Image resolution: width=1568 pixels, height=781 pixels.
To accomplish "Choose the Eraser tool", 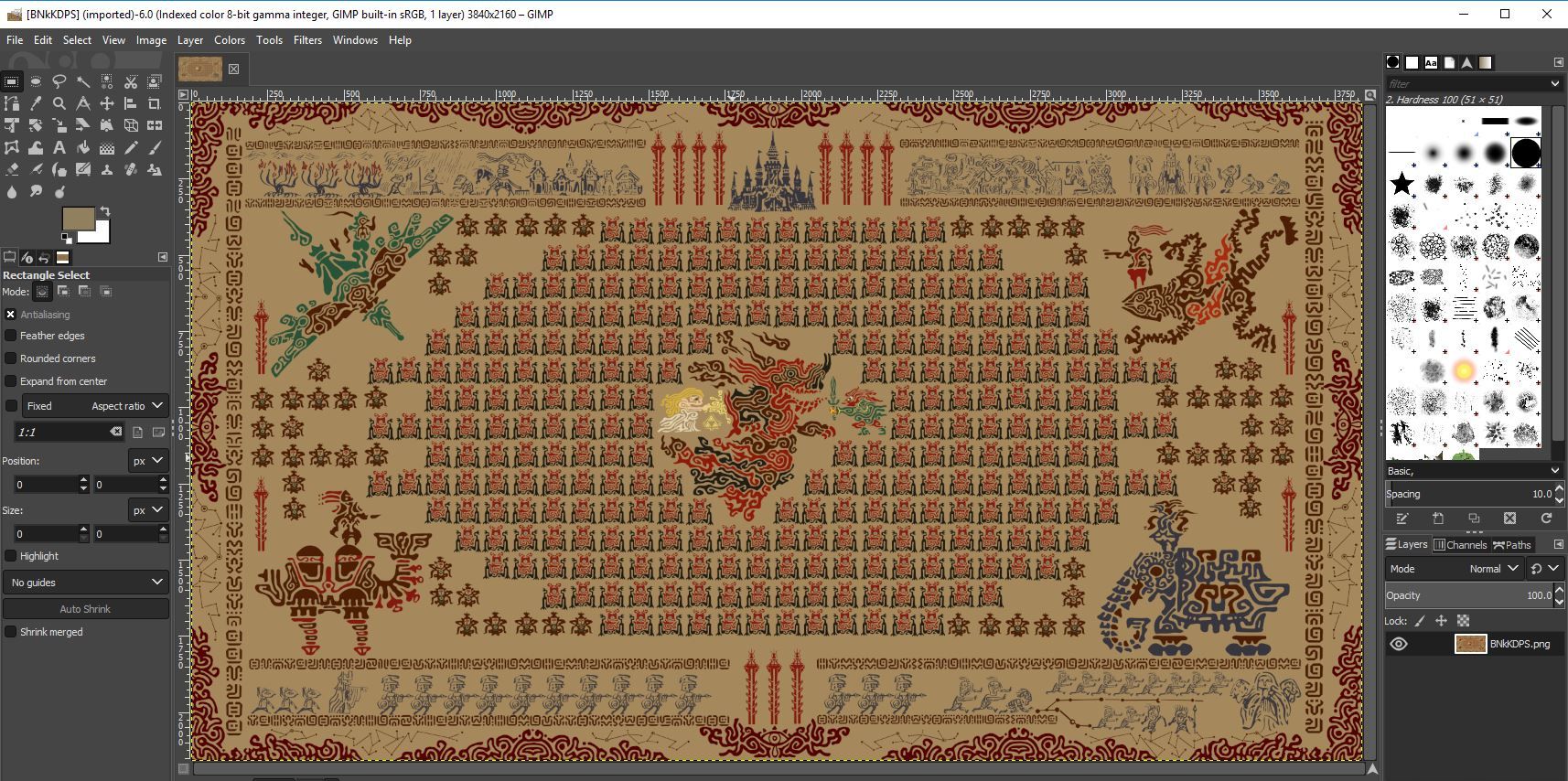I will click(x=12, y=169).
